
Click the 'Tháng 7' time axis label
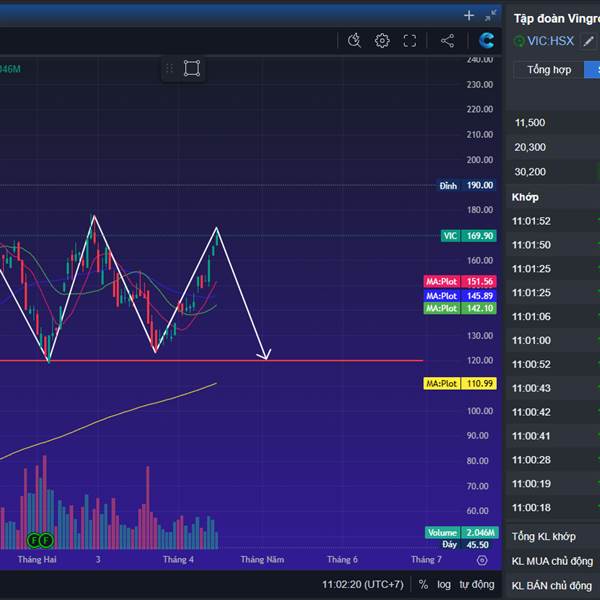(426, 559)
